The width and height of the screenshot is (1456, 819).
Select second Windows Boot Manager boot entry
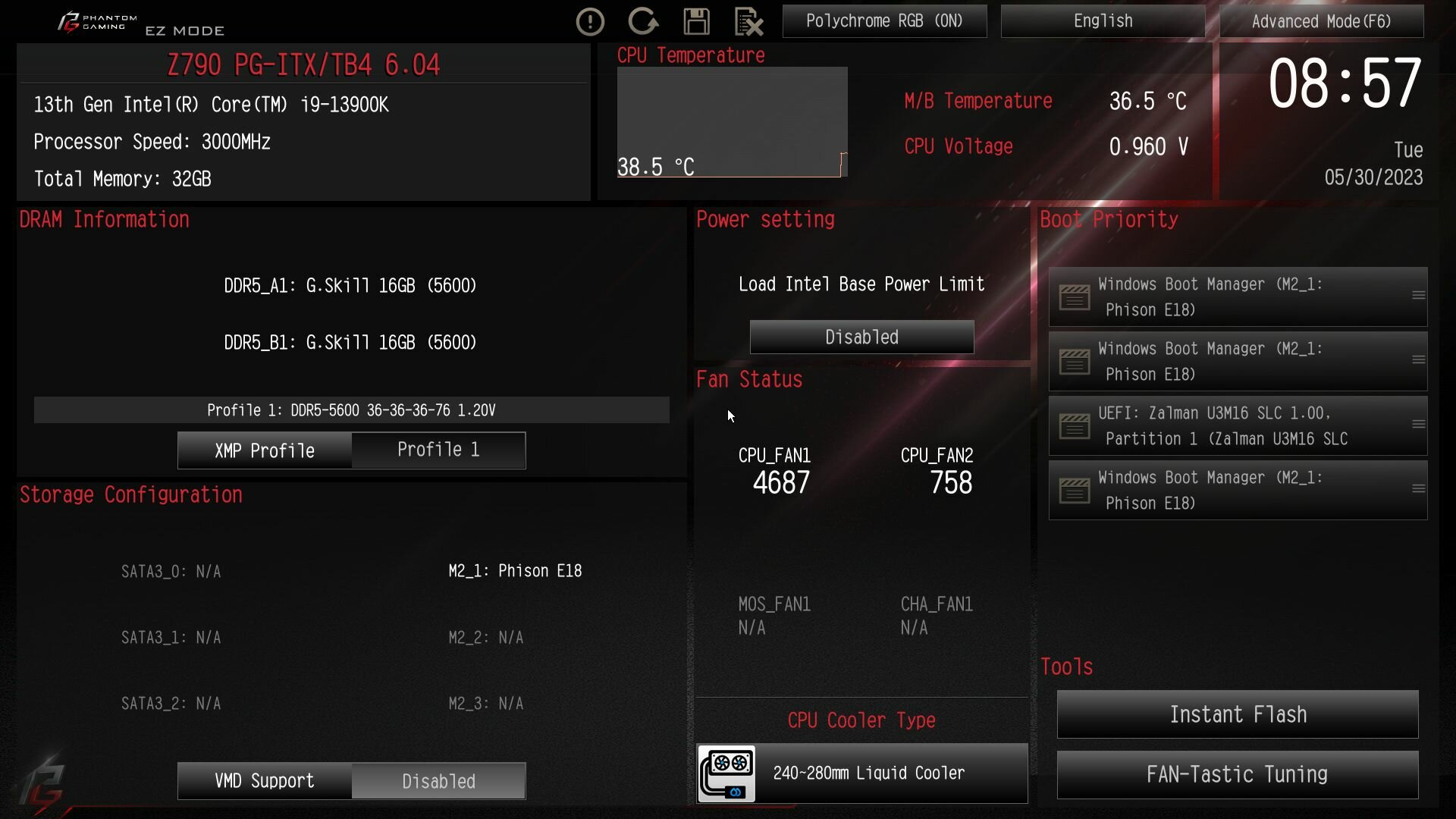click(x=1238, y=362)
